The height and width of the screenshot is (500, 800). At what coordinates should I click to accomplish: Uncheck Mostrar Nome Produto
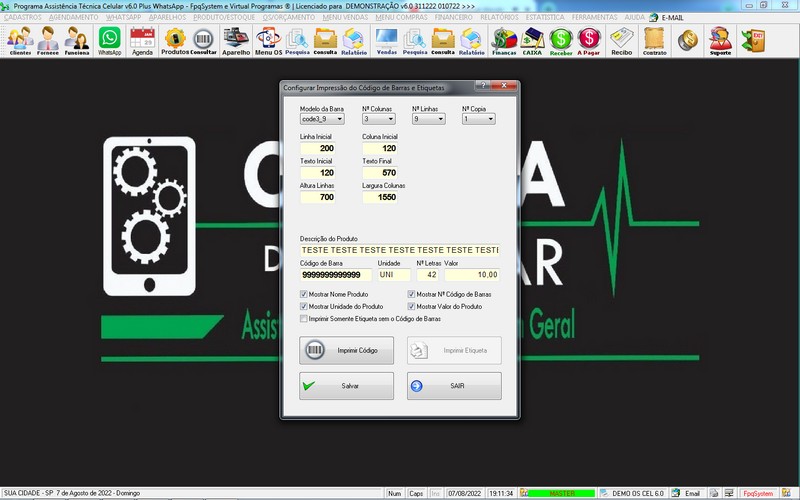[x=305, y=295]
